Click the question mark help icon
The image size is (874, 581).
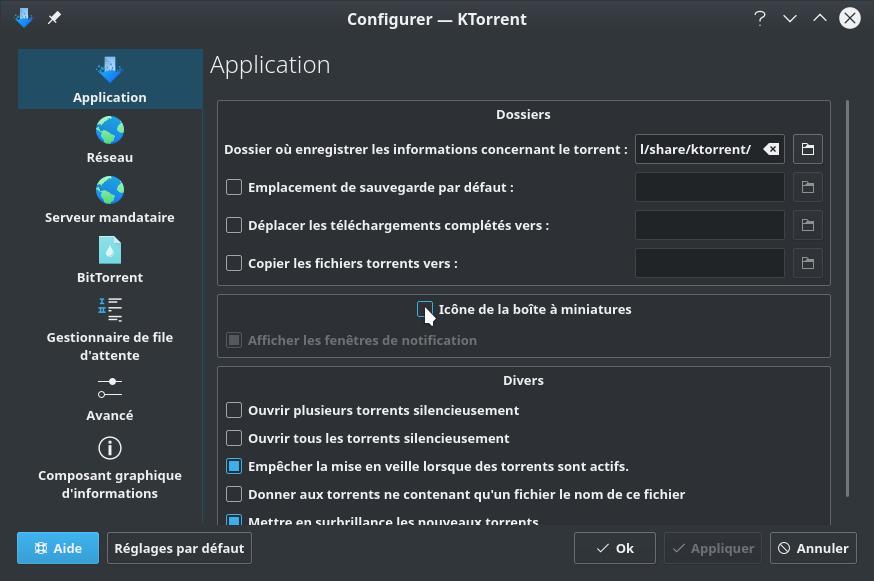click(x=760, y=18)
